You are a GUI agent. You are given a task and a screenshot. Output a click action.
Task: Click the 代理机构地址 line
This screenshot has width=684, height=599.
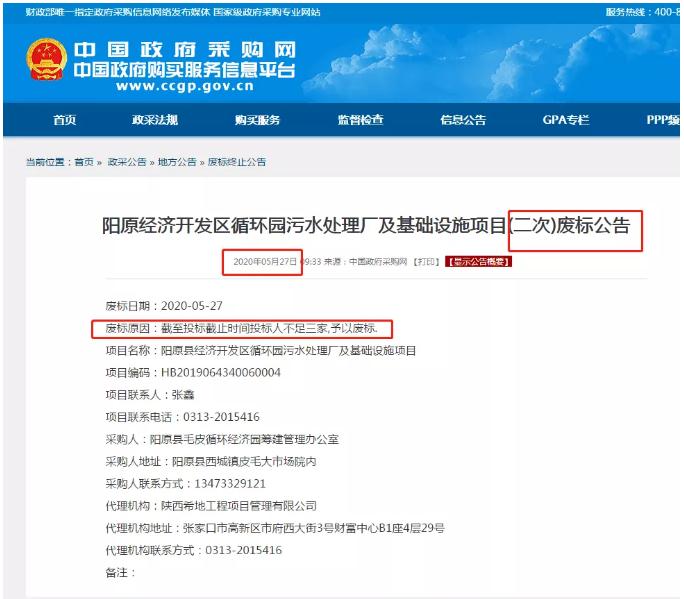pos(275,528)
